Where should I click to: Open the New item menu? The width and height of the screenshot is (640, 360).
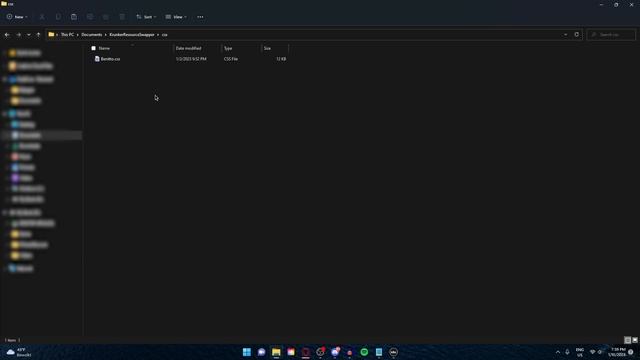pos(17,17)
